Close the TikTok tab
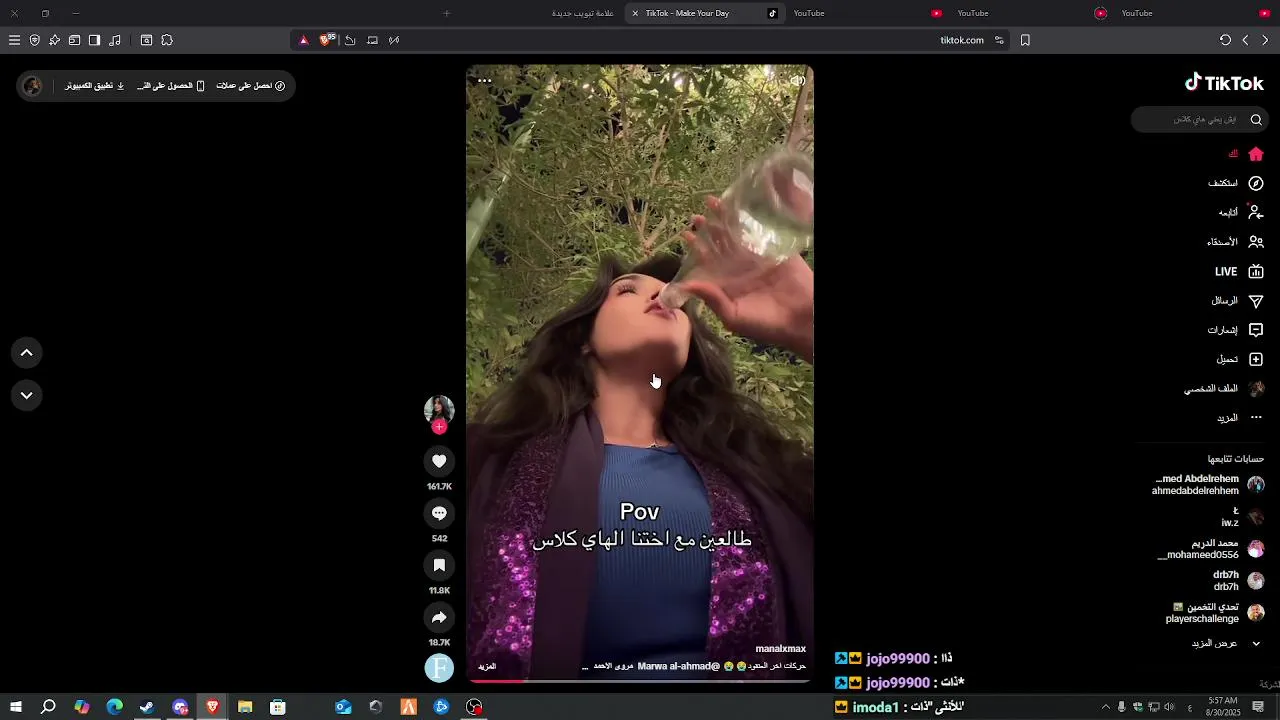1280x720 pixels. click(635, 13)
